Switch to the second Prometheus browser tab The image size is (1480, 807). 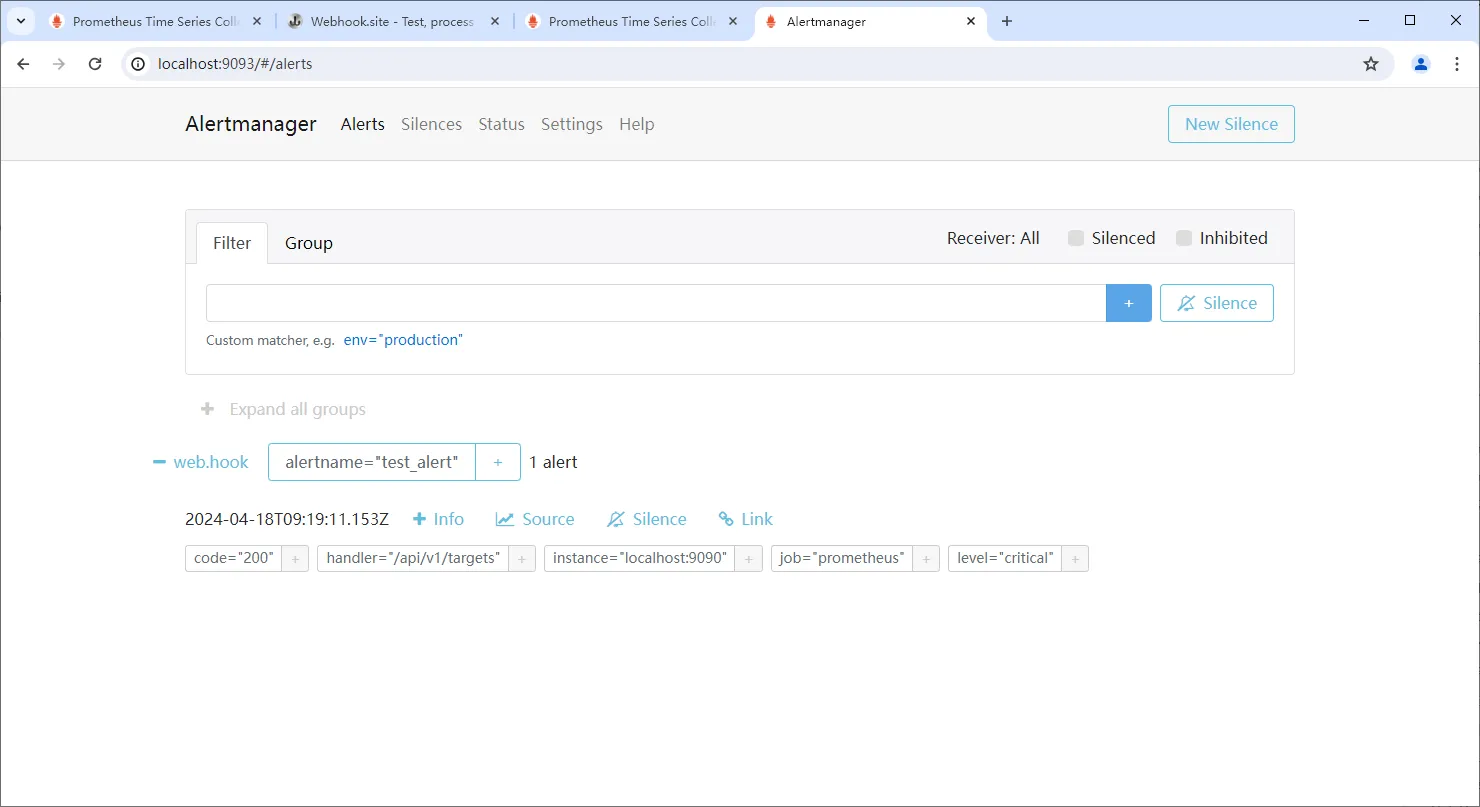(x=632, y=21)
